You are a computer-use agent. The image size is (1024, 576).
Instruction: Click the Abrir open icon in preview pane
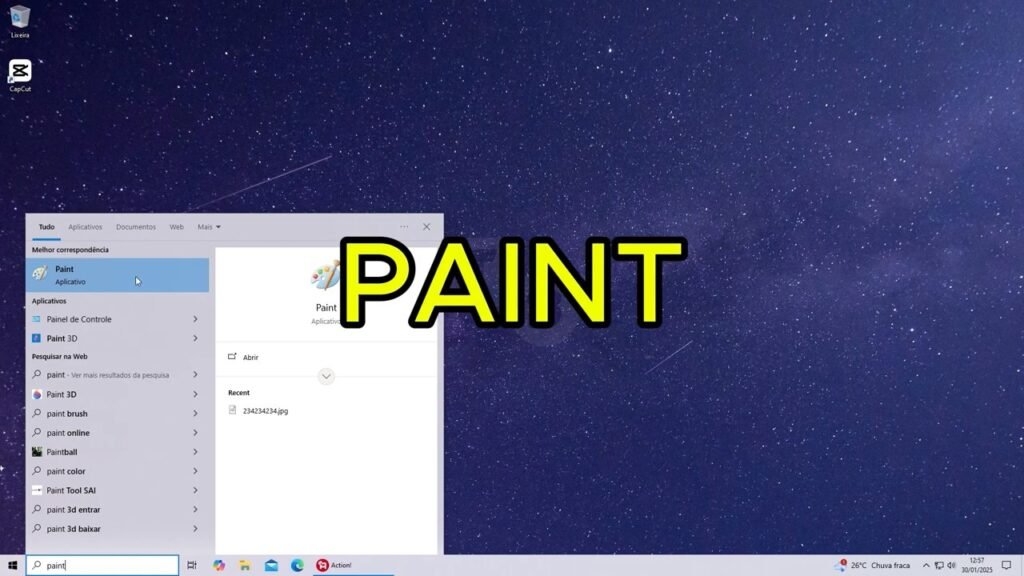(232, 357)
